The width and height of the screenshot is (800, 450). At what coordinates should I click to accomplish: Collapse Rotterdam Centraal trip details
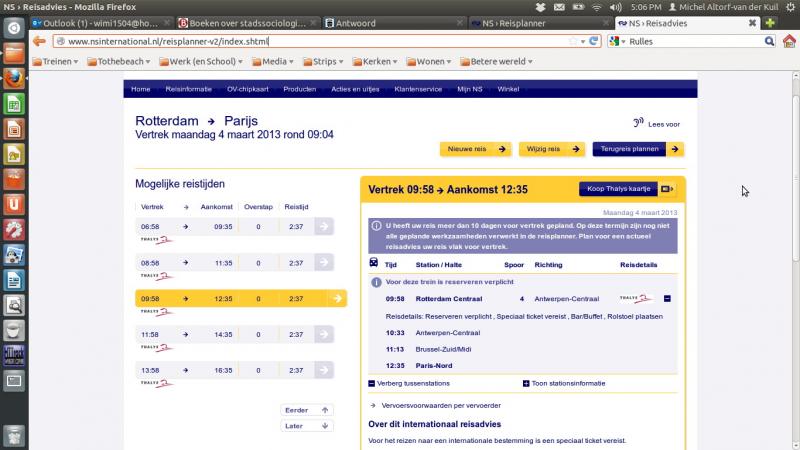point(667,298)
